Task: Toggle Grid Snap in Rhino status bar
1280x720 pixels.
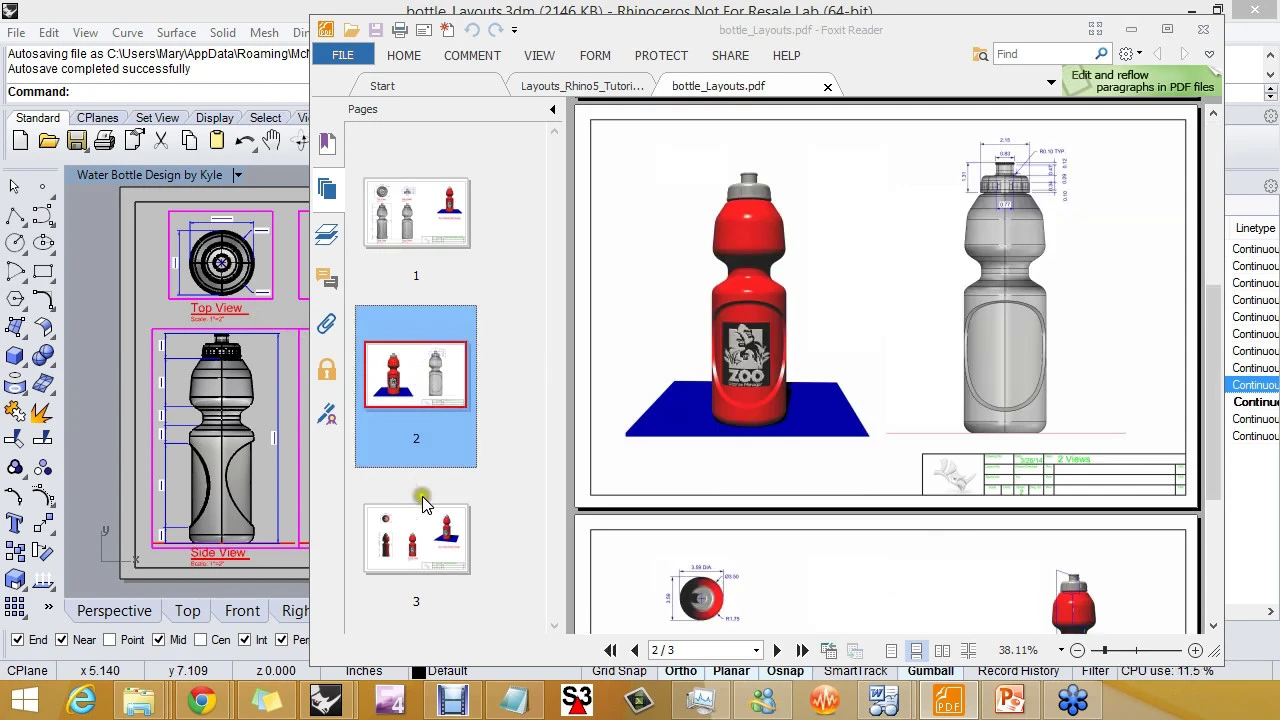Action: pos(619,671)
